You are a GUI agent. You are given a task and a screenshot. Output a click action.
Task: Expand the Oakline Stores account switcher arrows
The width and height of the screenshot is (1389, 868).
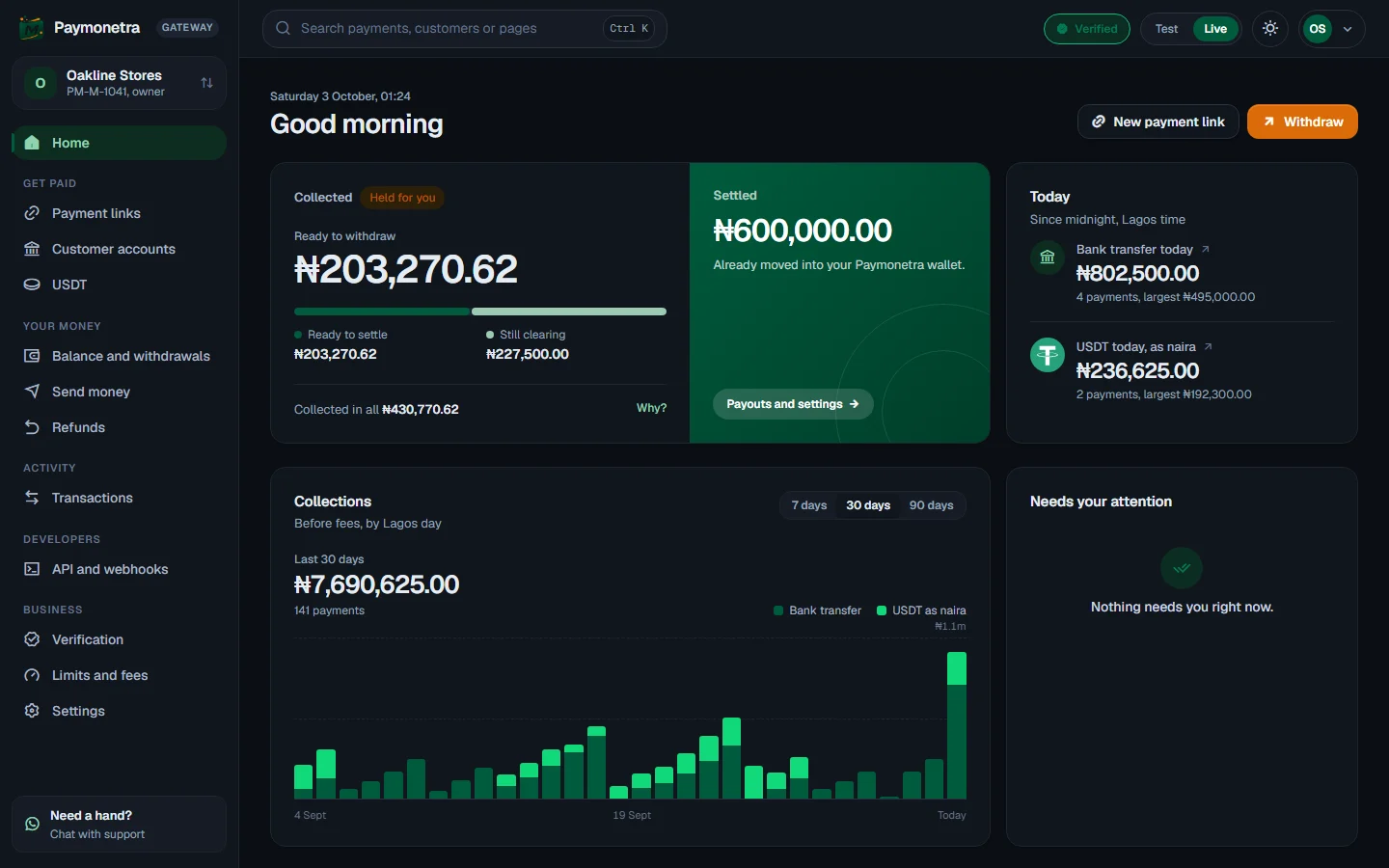click(206, 83)
